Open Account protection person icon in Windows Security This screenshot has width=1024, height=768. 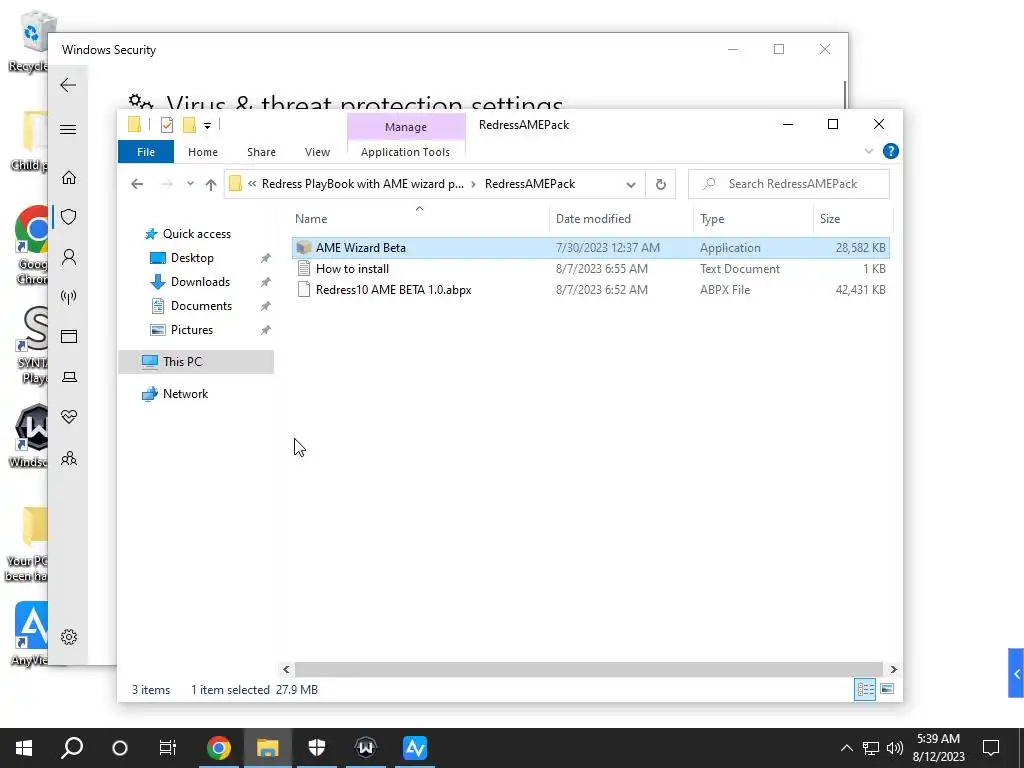coord(69,257)
